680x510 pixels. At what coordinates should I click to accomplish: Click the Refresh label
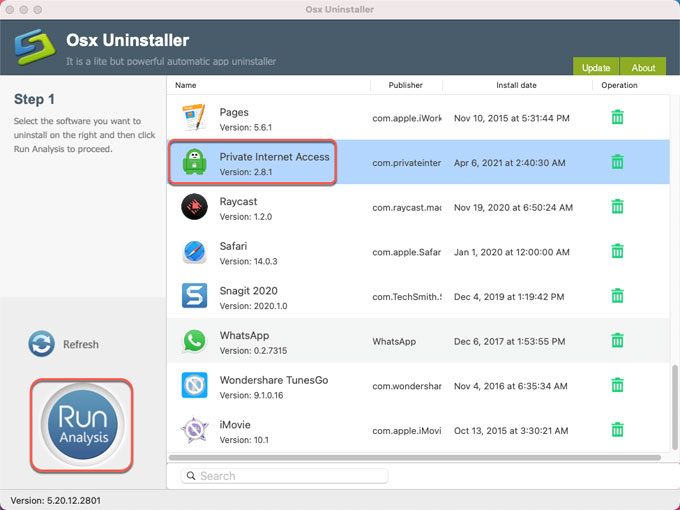coord(81,344)
